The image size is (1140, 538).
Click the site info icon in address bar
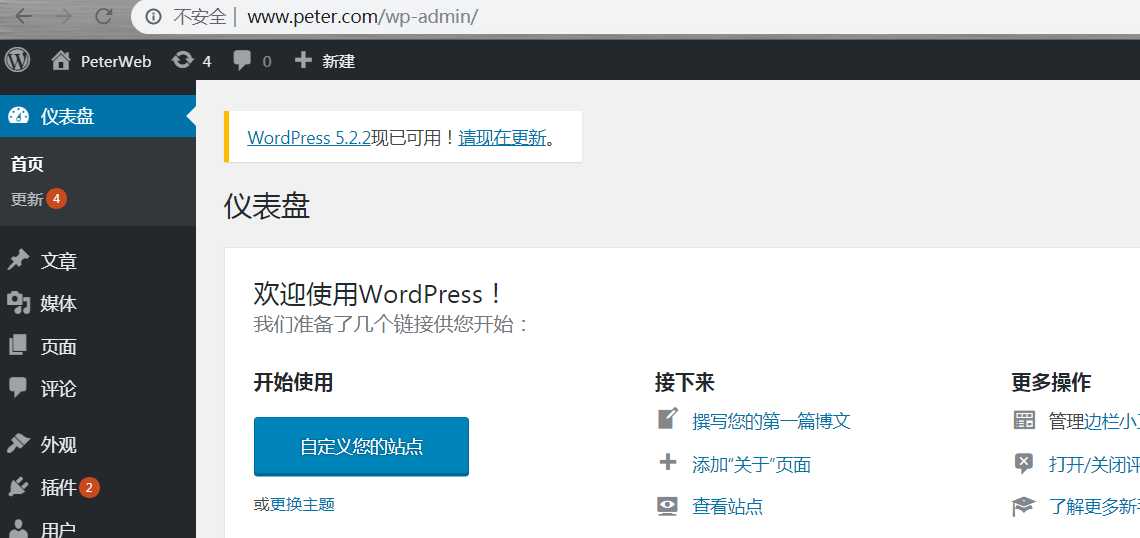153,17
